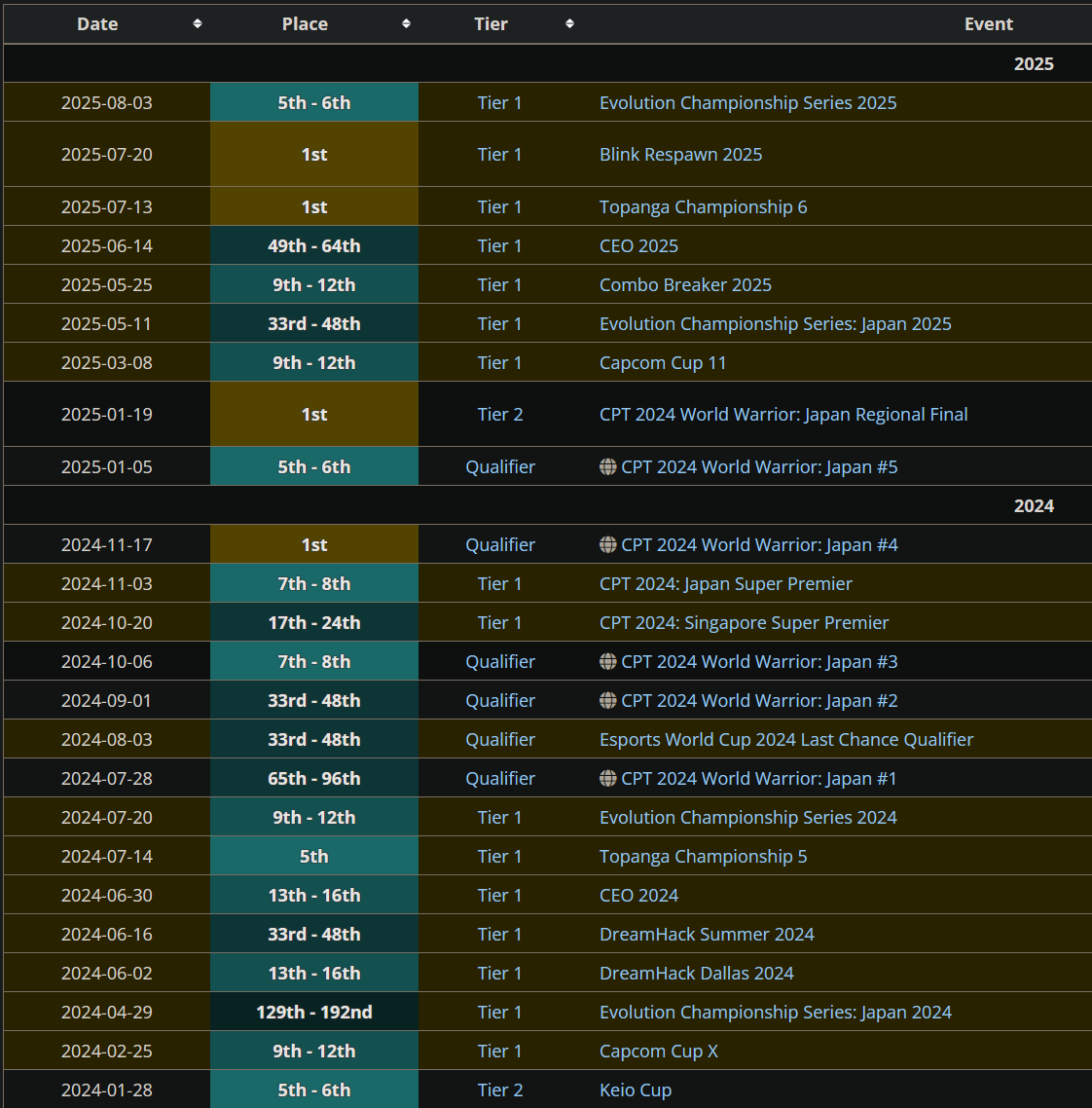Select the date 2025-03-08 cell
Viewport: 1092px width, 1108px height.
click(x=107, y=362)
